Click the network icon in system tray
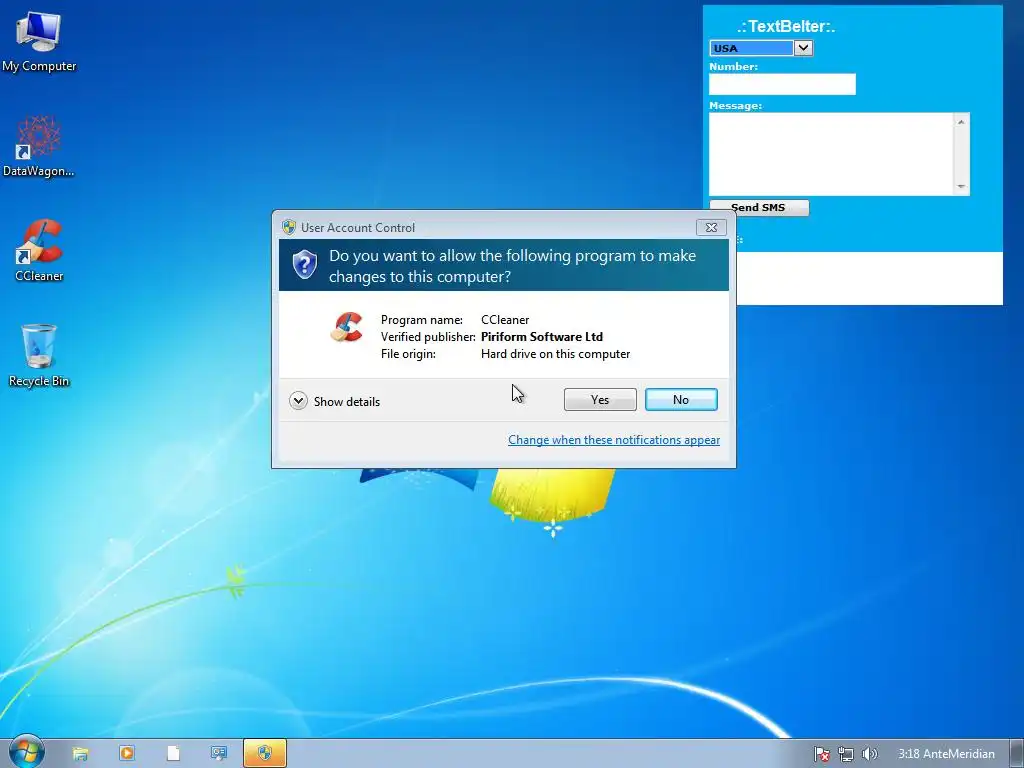 (x=846, y=754)
